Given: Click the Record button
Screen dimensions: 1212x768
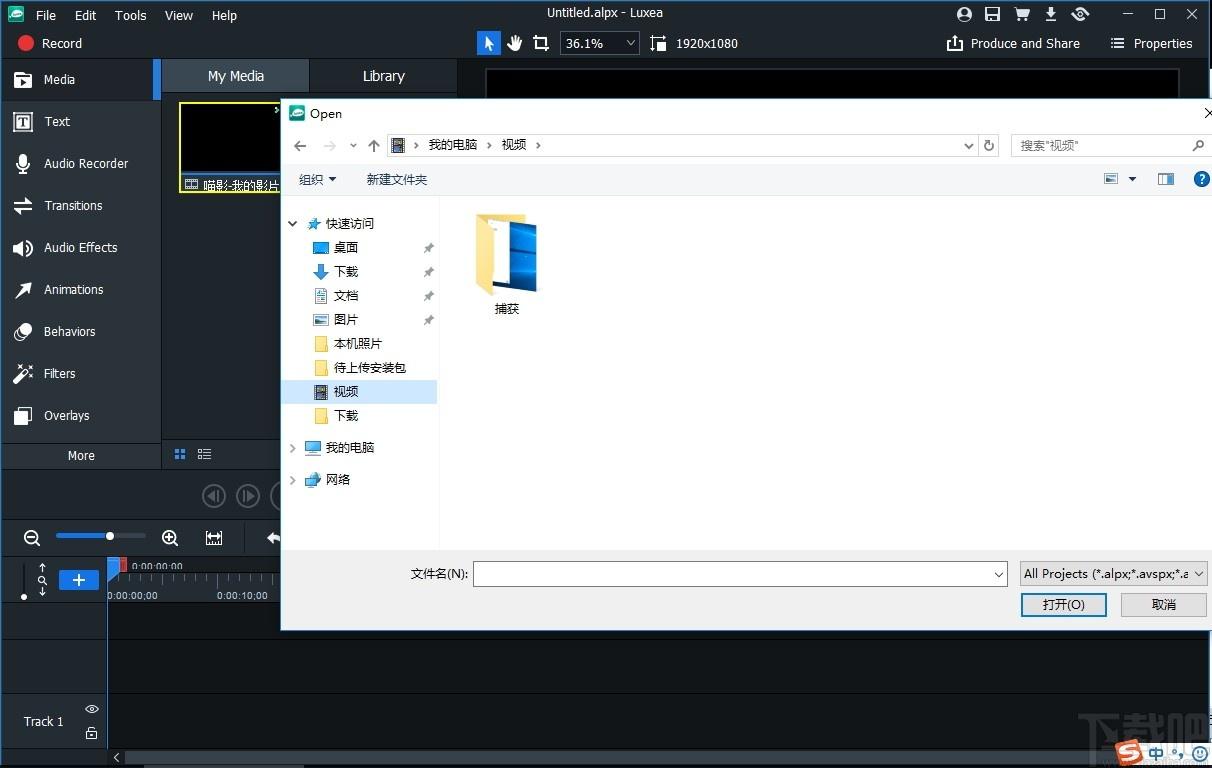Looking at the screenshot, I should [x=50, y=43].
